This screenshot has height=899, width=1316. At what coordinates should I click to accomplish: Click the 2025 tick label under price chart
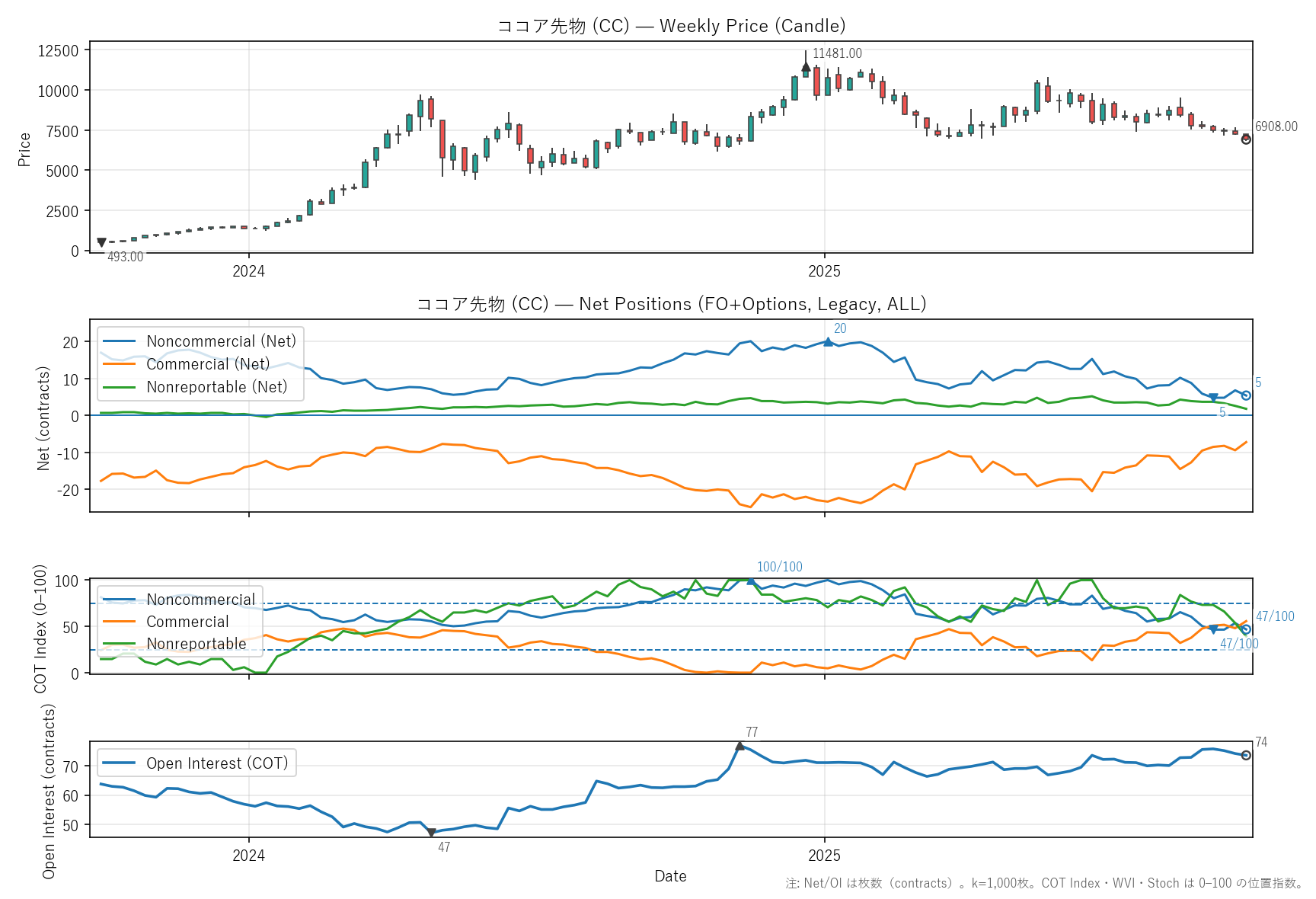824,271
